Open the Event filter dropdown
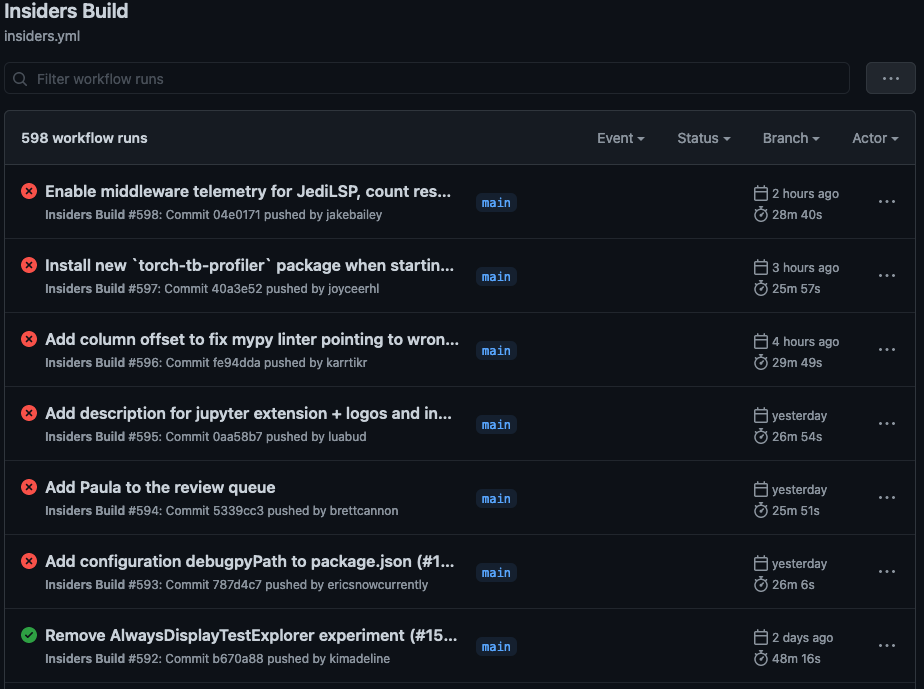This screenshot has height=689, width=924. tap(620, 138)
